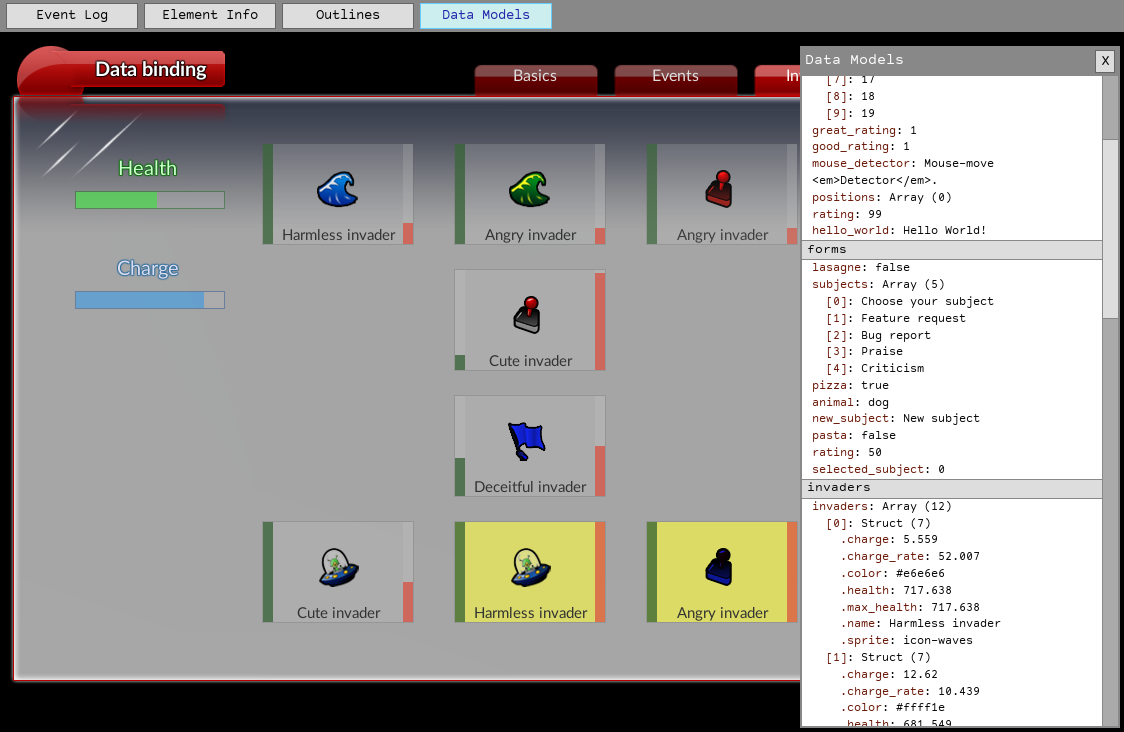Click the green Health progress bar
This screenshot has height=732, width=1124.
[x=149, y=200]
